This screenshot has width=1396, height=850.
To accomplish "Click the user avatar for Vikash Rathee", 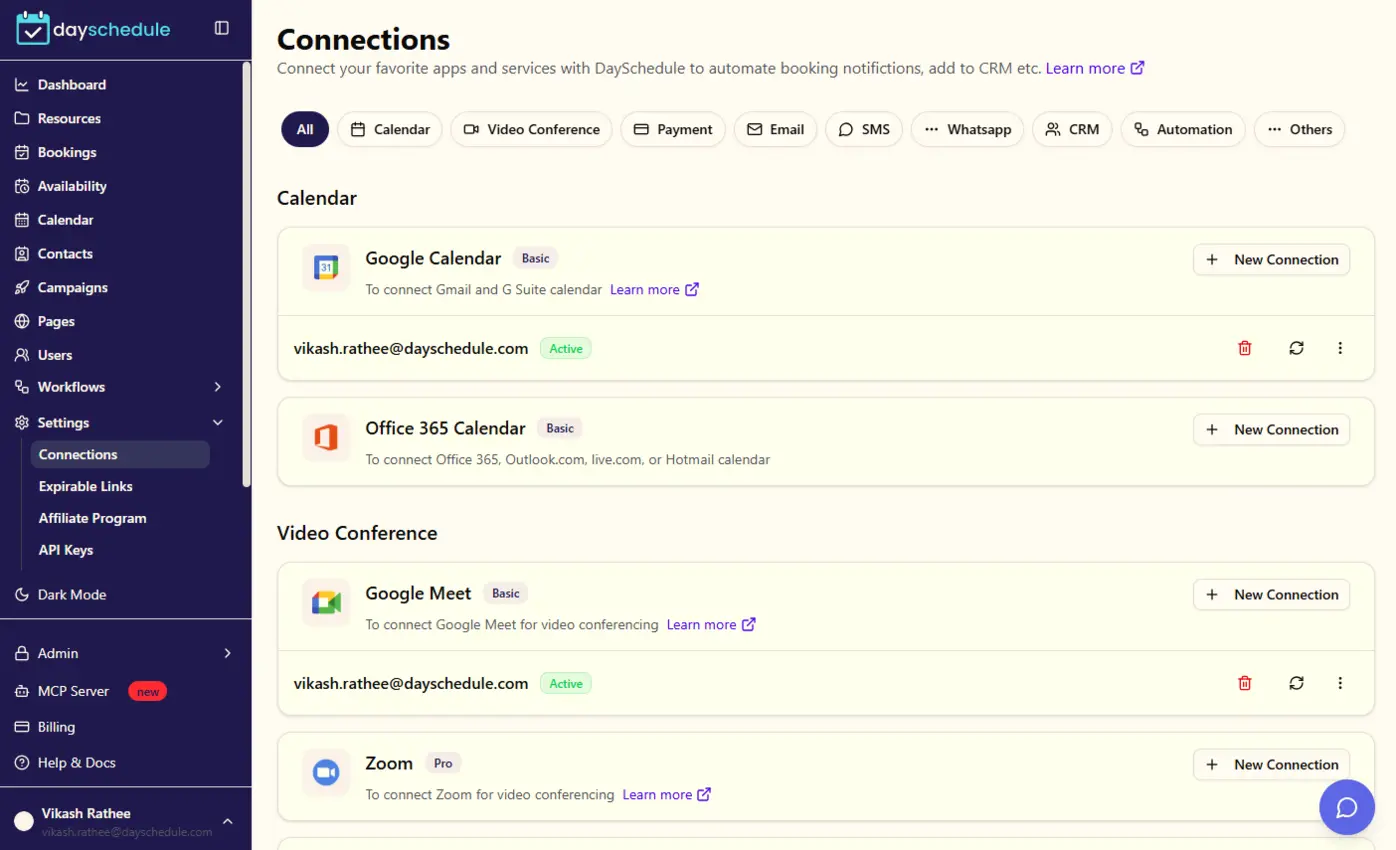I will (23, 822).
